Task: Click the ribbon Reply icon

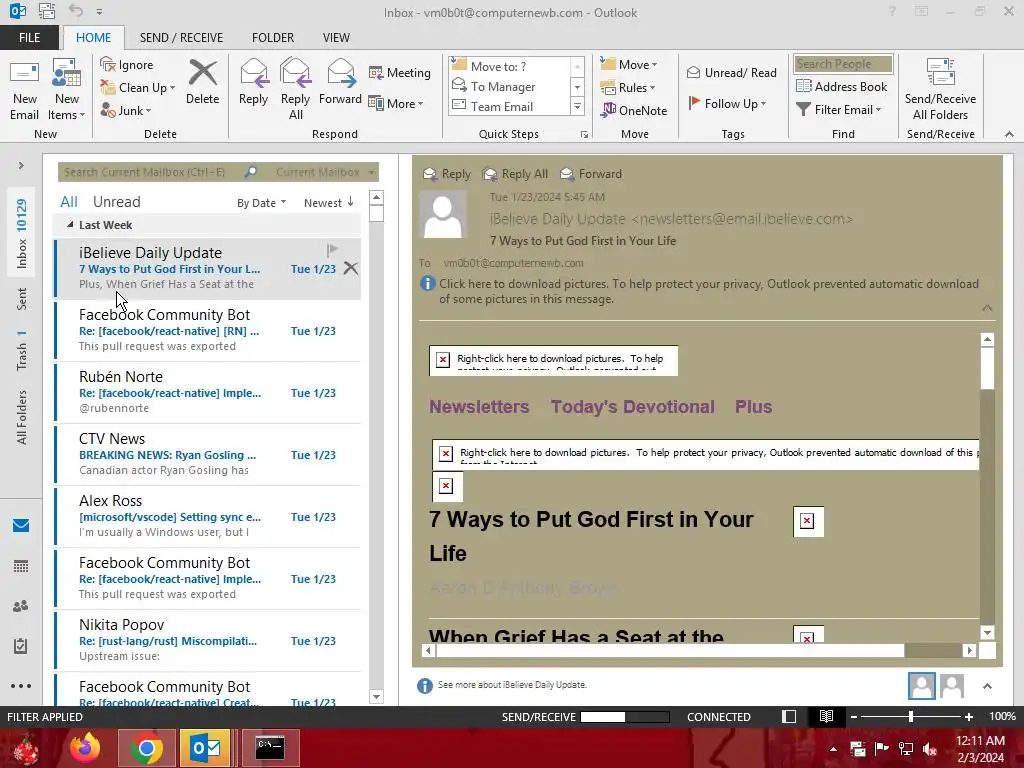Action: pyautogui.click(x=253, y=82)
